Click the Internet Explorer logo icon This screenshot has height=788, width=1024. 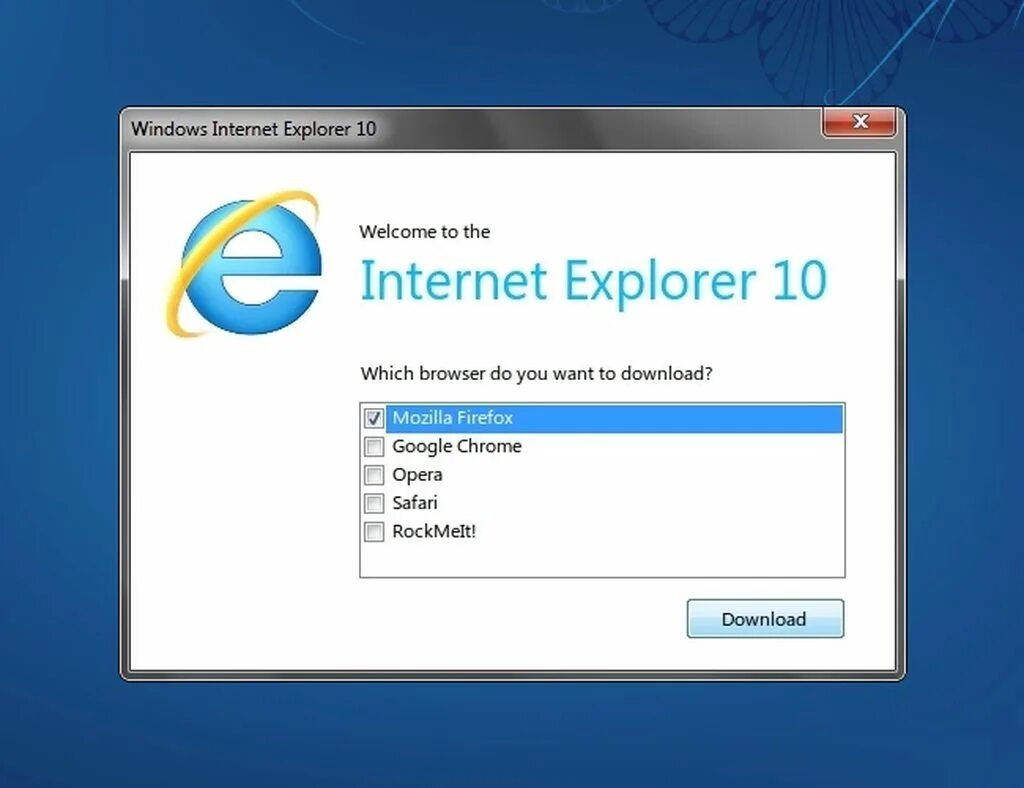point(243,264)
